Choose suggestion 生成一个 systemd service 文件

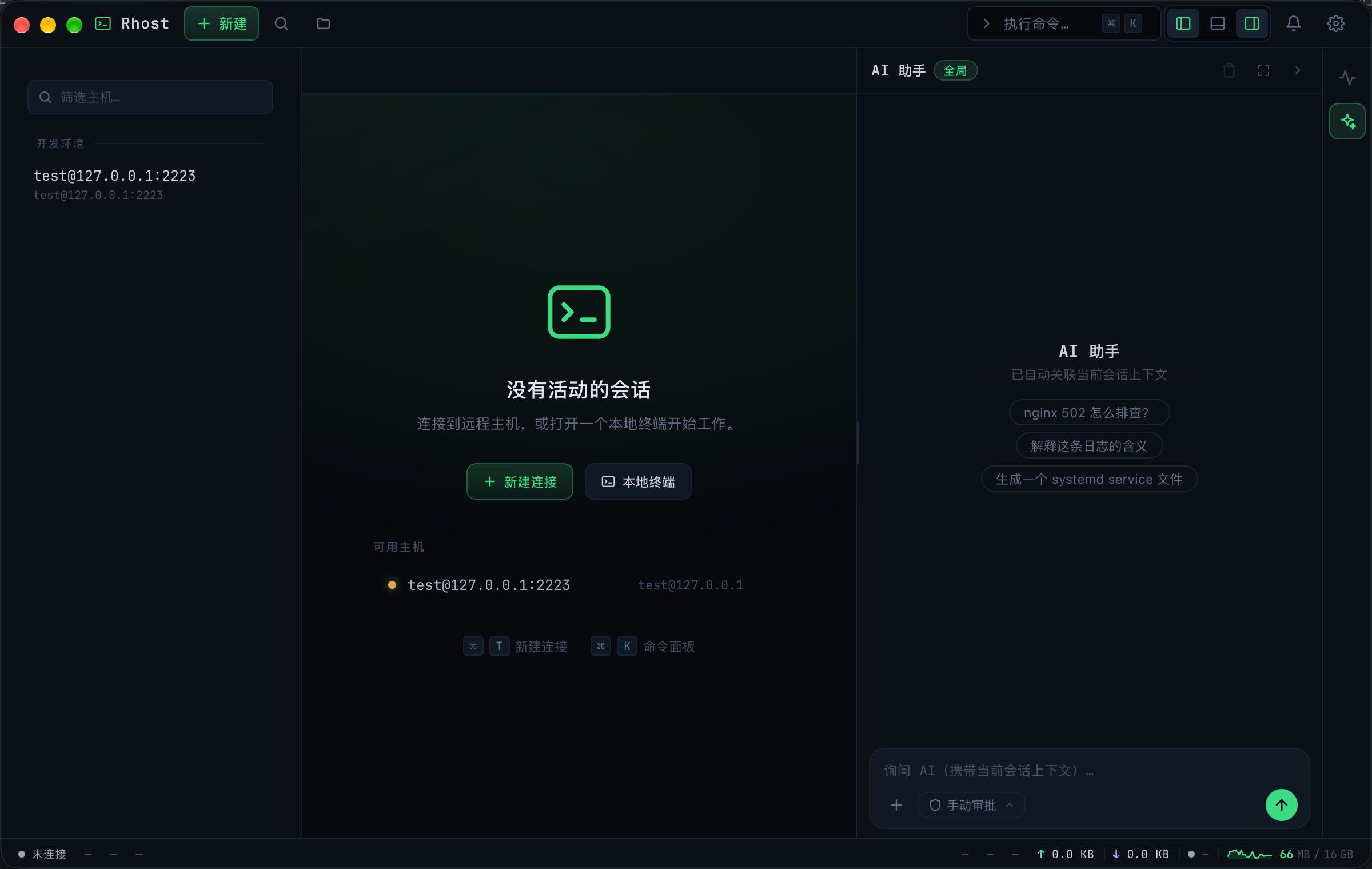(x=1089, y=479)
